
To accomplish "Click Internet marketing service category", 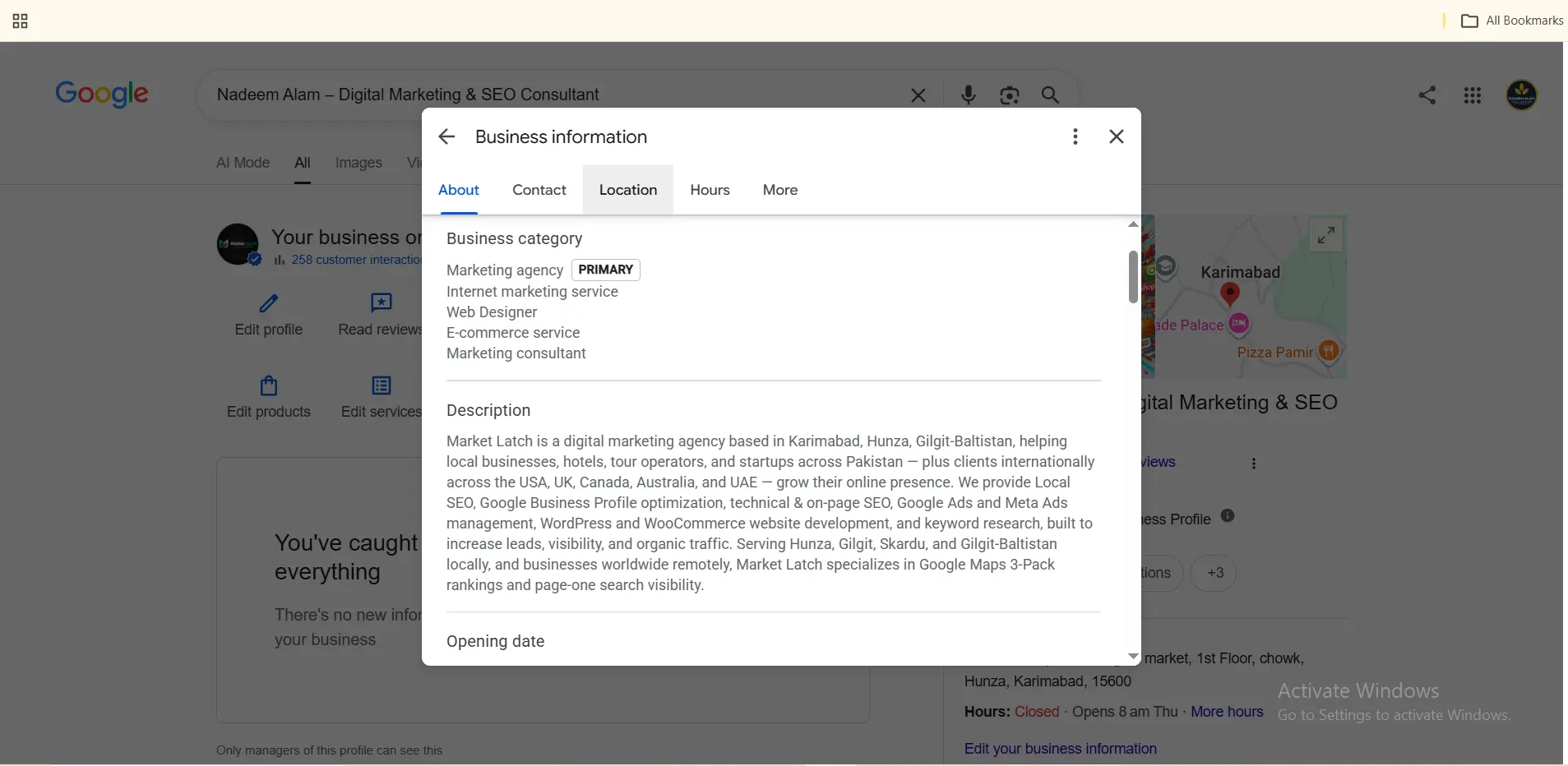I will 532,292.
